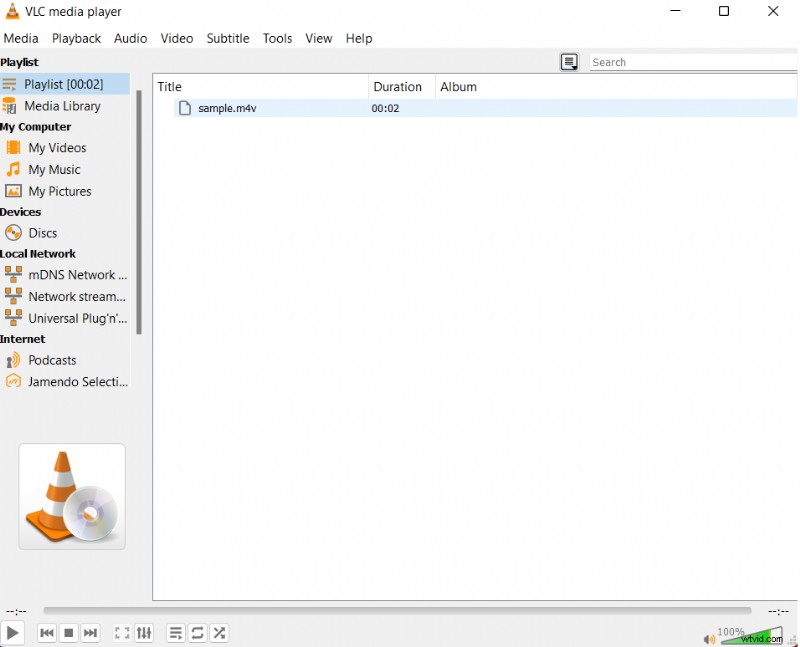Sort playlist by the Title column

260,87
